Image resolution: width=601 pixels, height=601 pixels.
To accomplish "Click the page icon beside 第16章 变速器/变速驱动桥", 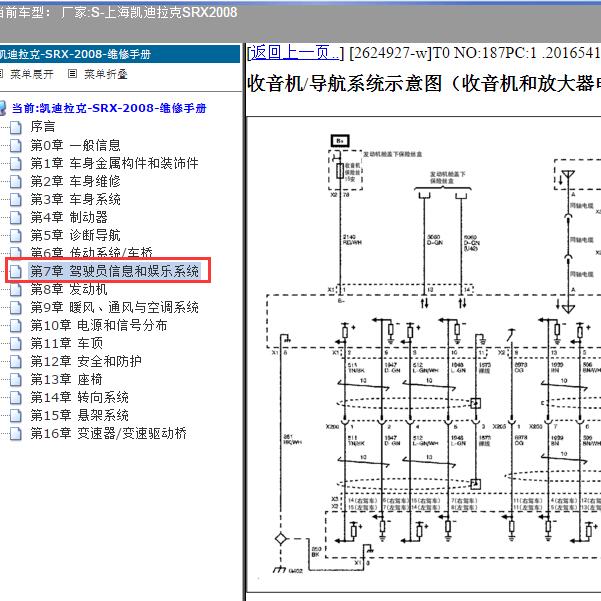I will point(16,434).
